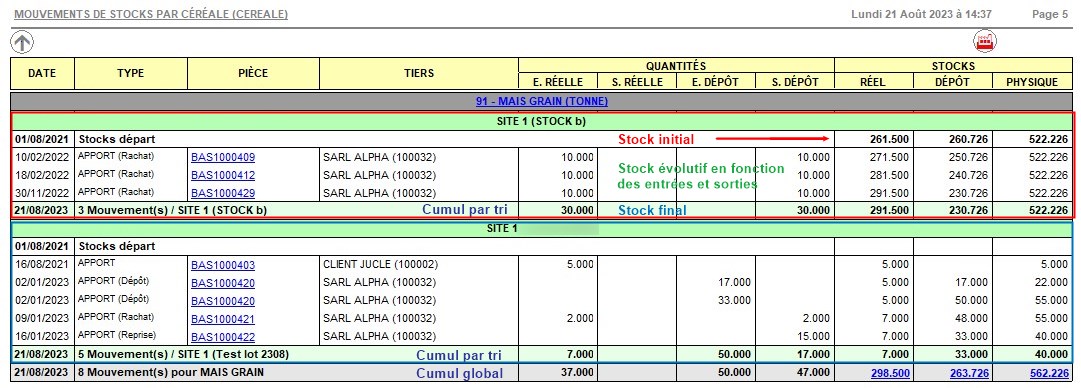Select the PIÈCE column header

[x=253, y=73]
